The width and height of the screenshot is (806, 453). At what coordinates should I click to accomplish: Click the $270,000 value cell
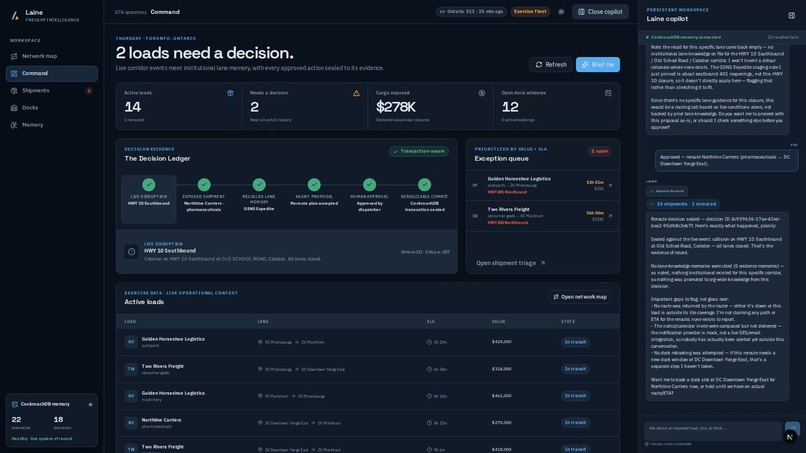tap(501, 423)
